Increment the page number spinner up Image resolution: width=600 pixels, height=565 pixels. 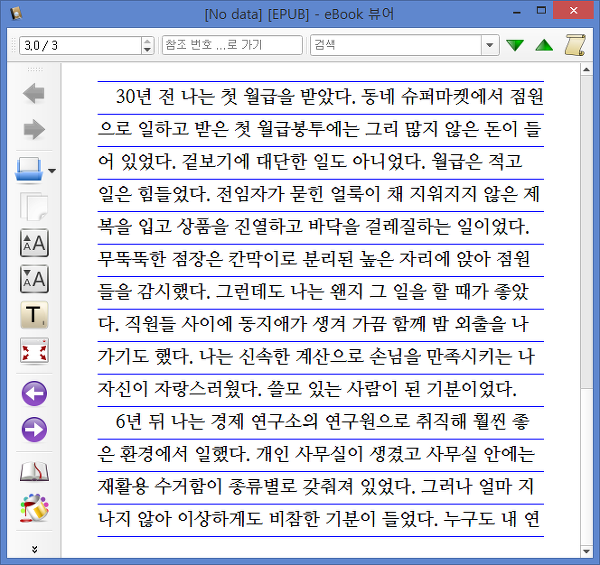click(147, 41)
